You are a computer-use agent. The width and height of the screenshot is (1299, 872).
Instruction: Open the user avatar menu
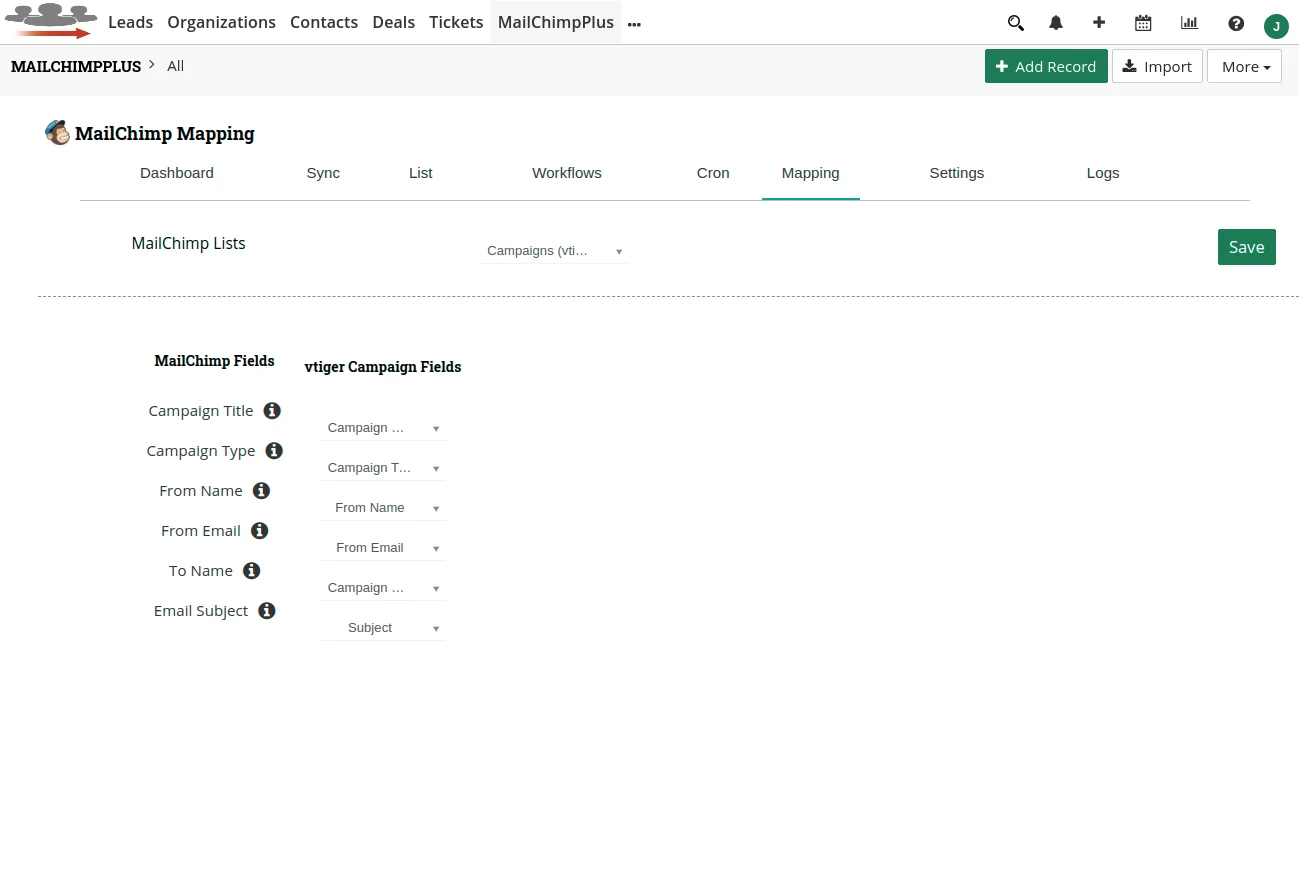click(1276, 26)
